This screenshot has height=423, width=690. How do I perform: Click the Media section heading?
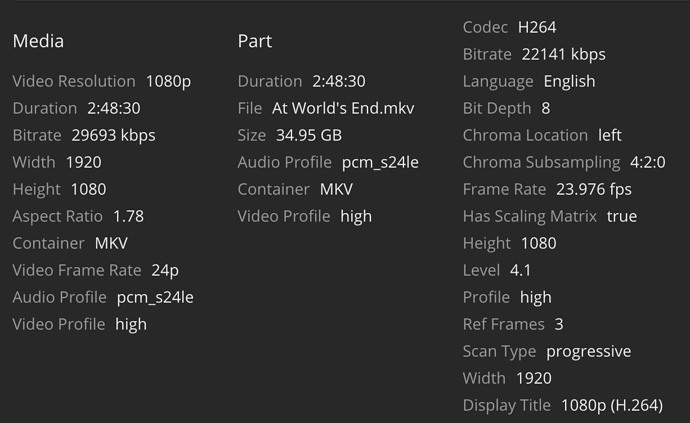[38, 41]
